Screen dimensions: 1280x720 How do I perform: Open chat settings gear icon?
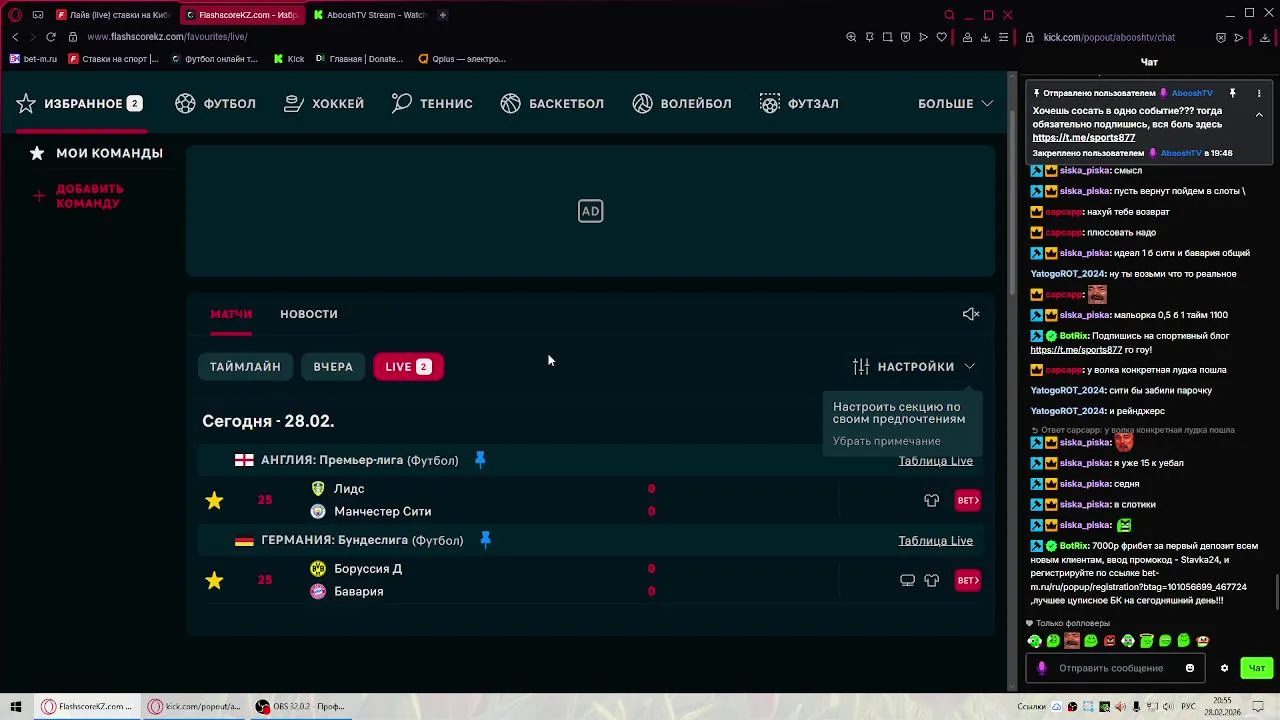pos(1224,668)
